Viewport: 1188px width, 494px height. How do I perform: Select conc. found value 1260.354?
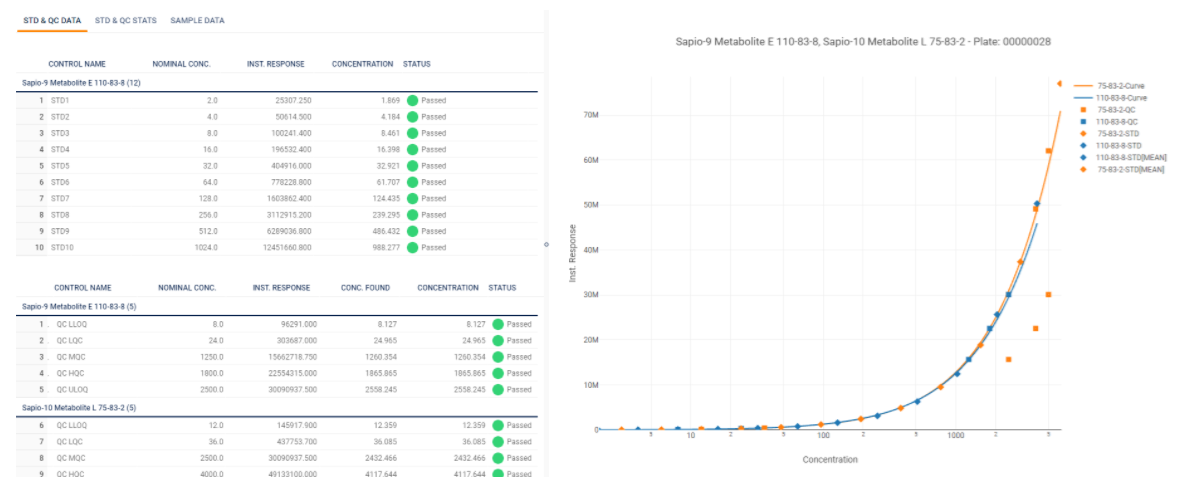(x=381, y=357)
